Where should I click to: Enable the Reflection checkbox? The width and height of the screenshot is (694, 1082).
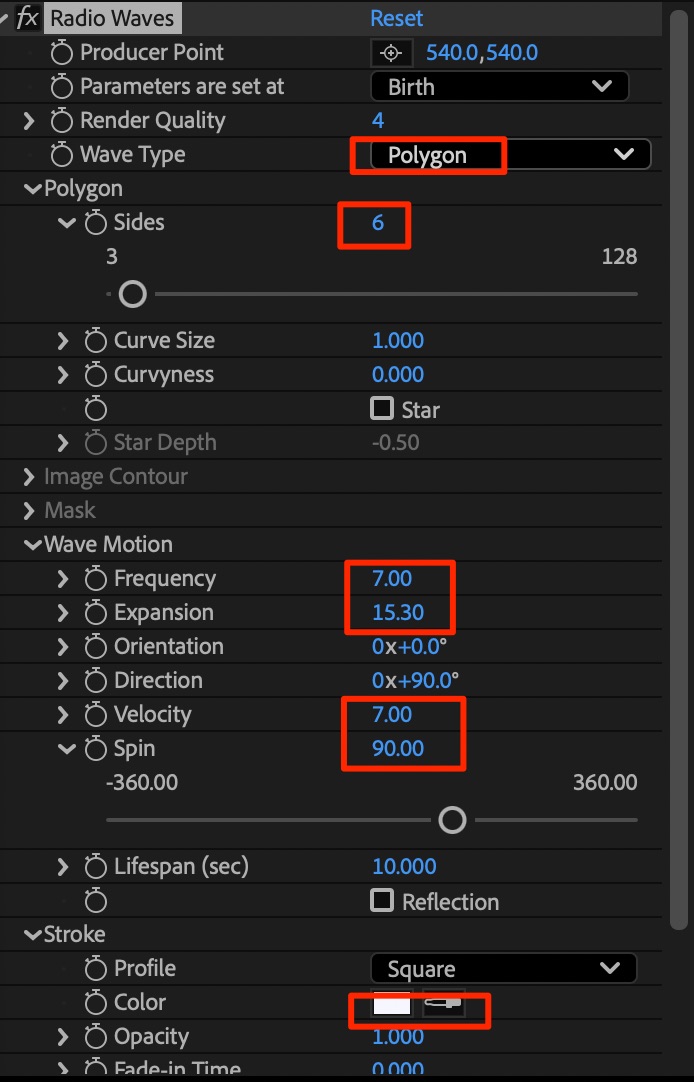(x=382, y=901)
